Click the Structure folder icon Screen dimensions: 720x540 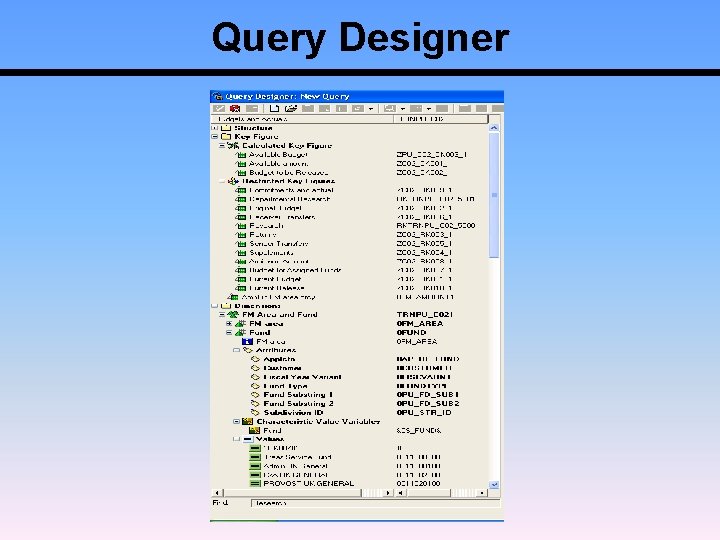226,128
